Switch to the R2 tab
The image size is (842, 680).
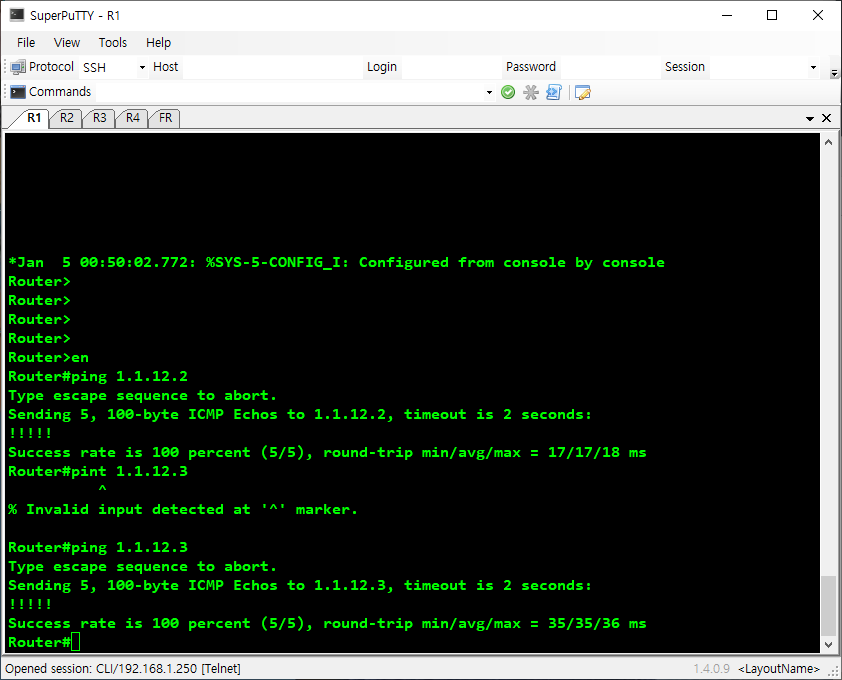[67, 118]
